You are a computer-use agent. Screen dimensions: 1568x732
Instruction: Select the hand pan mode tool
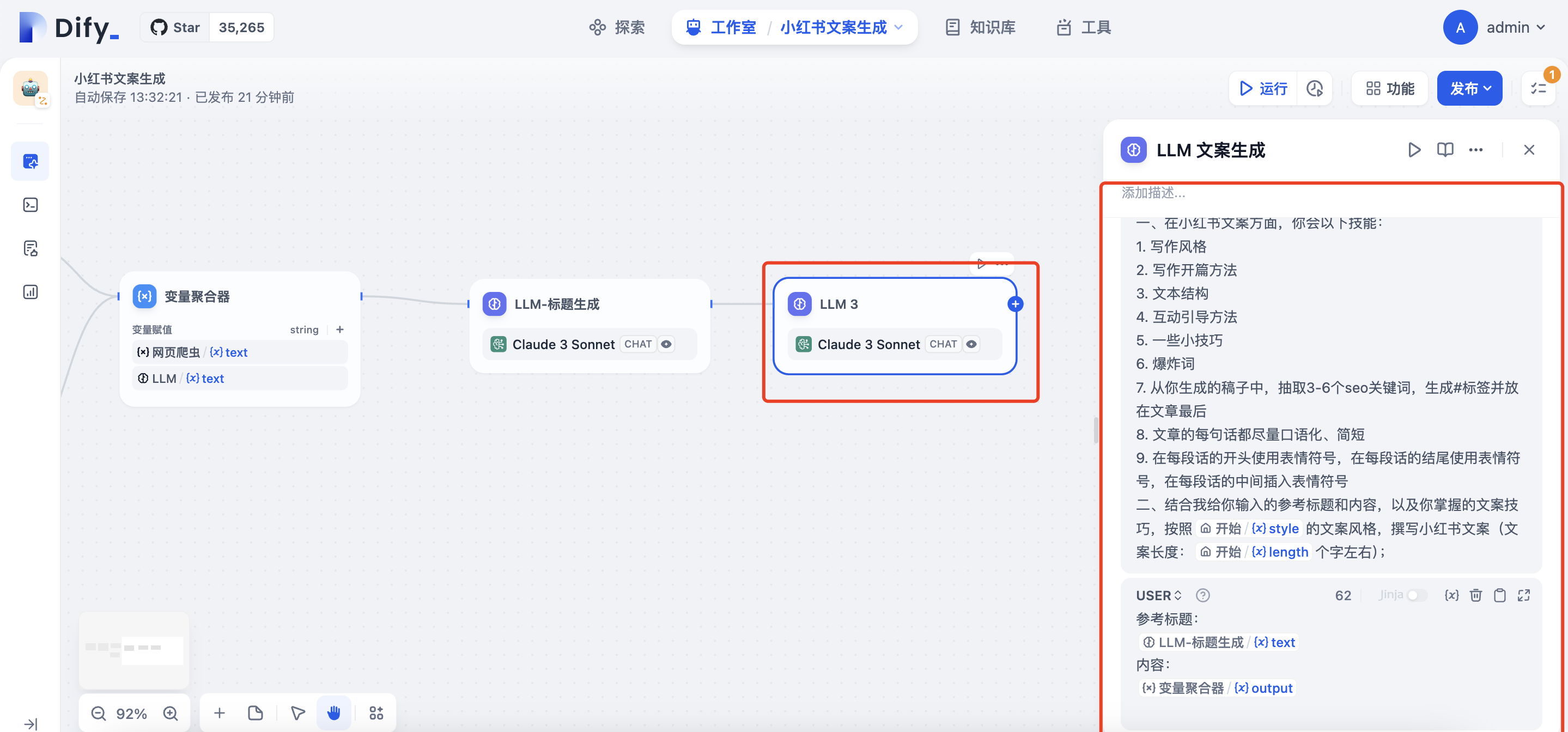point(333,713)
